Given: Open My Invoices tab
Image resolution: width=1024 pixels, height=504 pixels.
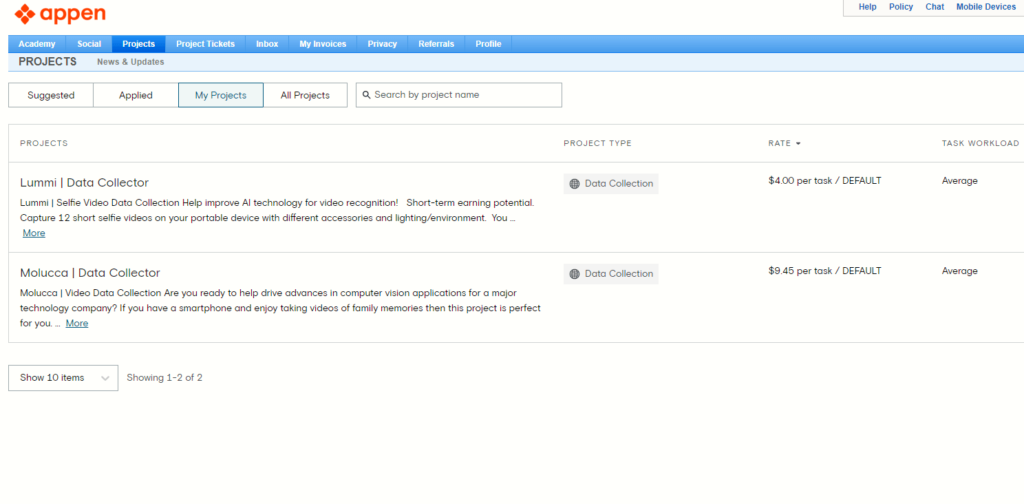Looking at the screenshot, I should pyautogui.click(x=323, y=44).
